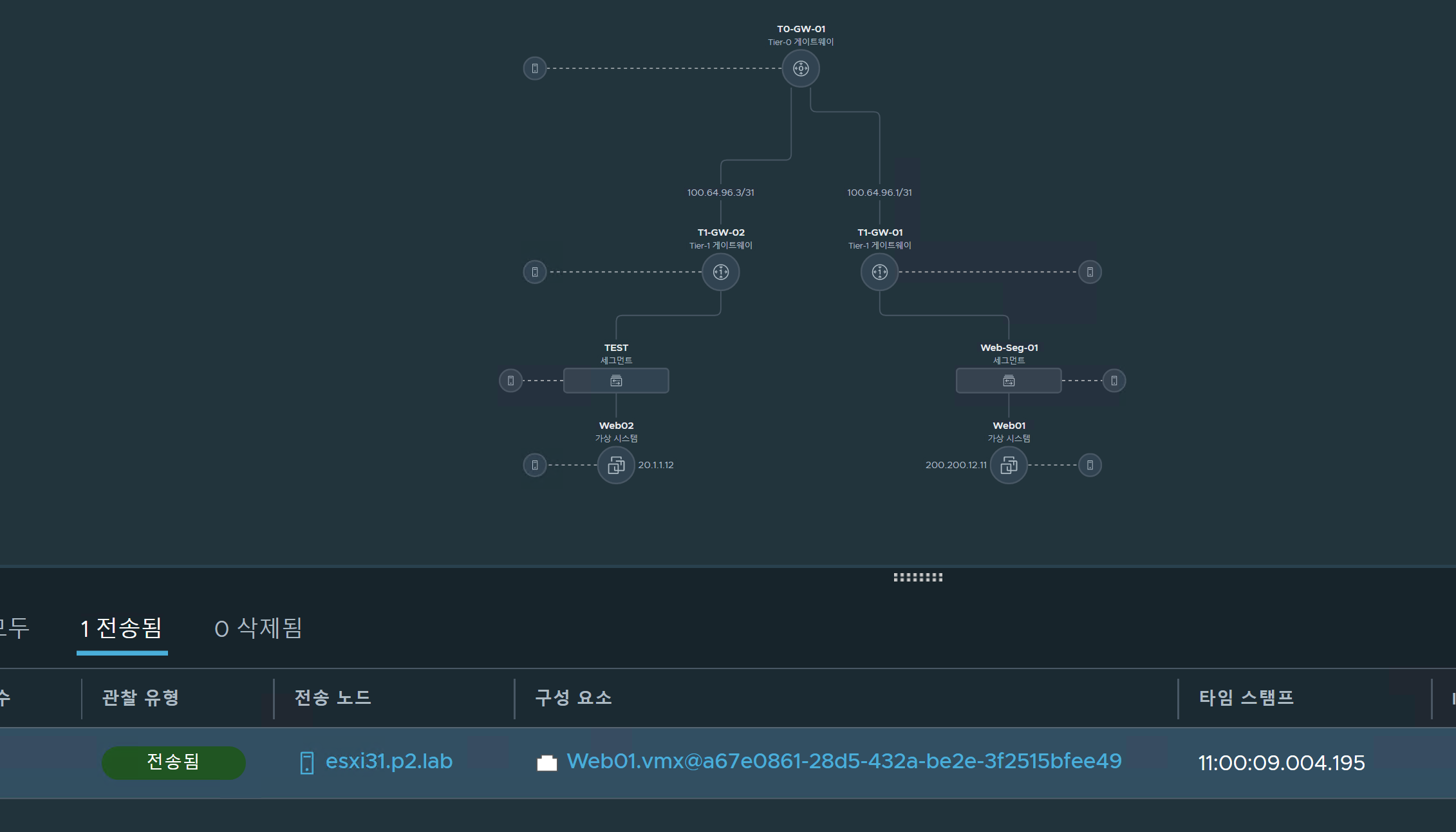Click host node icon left of Web02
Screen dimensions: 1456x832
coord(534,465)
